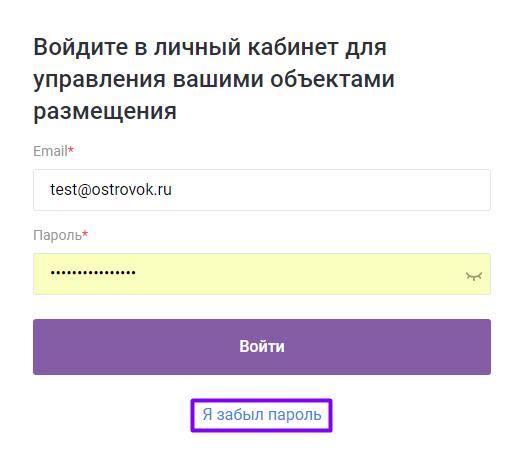Click the word кабинет in the heading

click(x=293, y=47)
